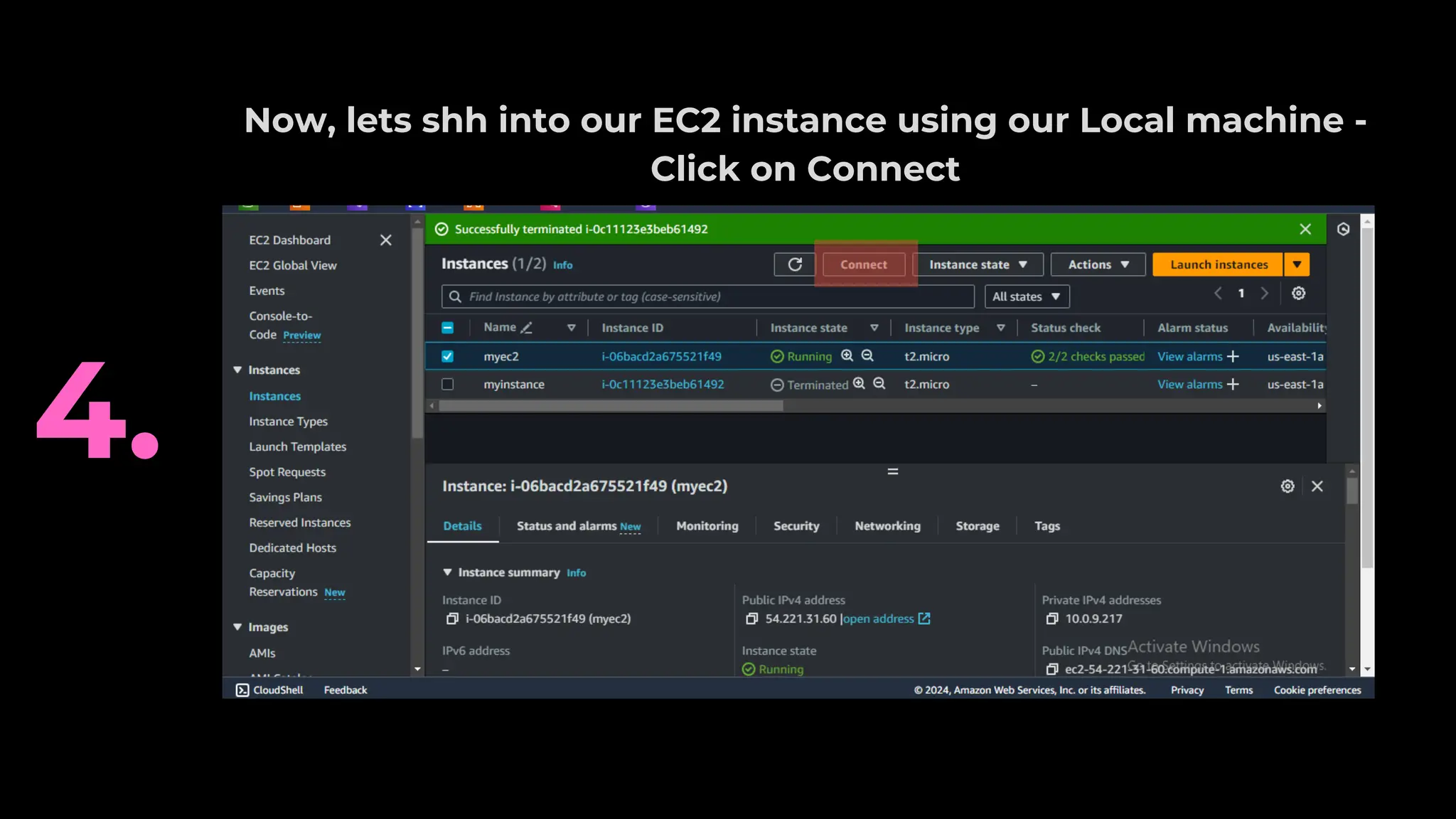Switch to the Networking tab
Image resolution: width=1456 pixels, height=819 pixels.
(x=887, y=526)
